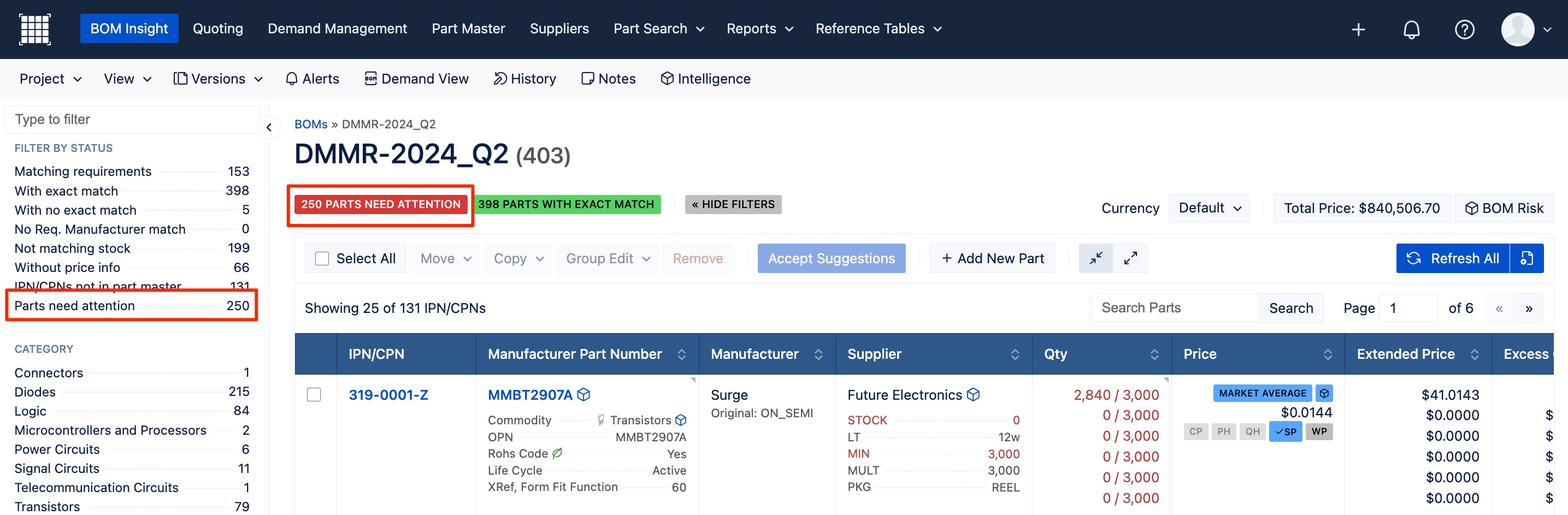This screenshot has width=1568, height=515.
Task: Click 250 Parts Need Attention badge
Action: tap(380, 205)
